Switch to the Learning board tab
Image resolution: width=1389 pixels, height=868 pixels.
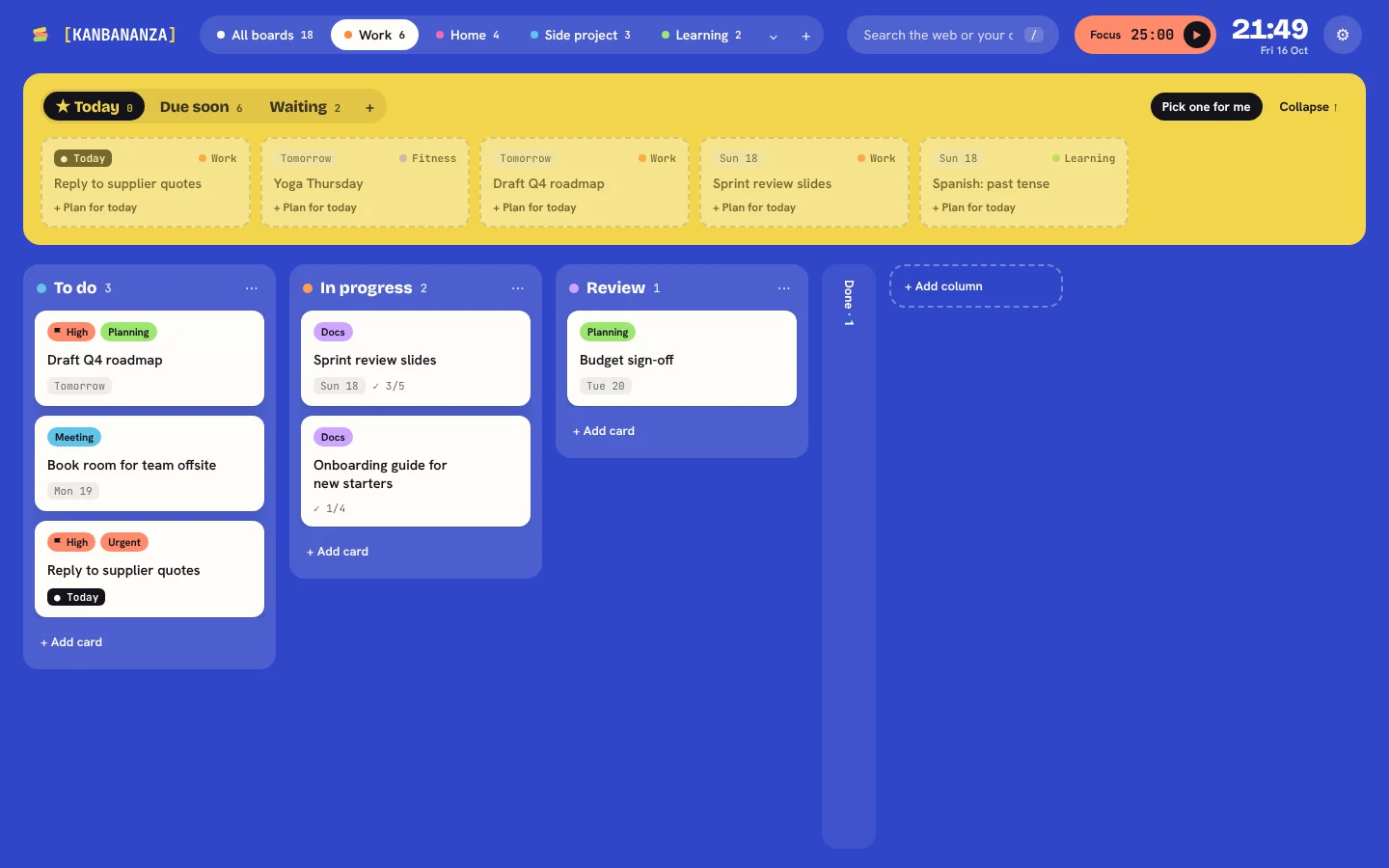(701, 35)
